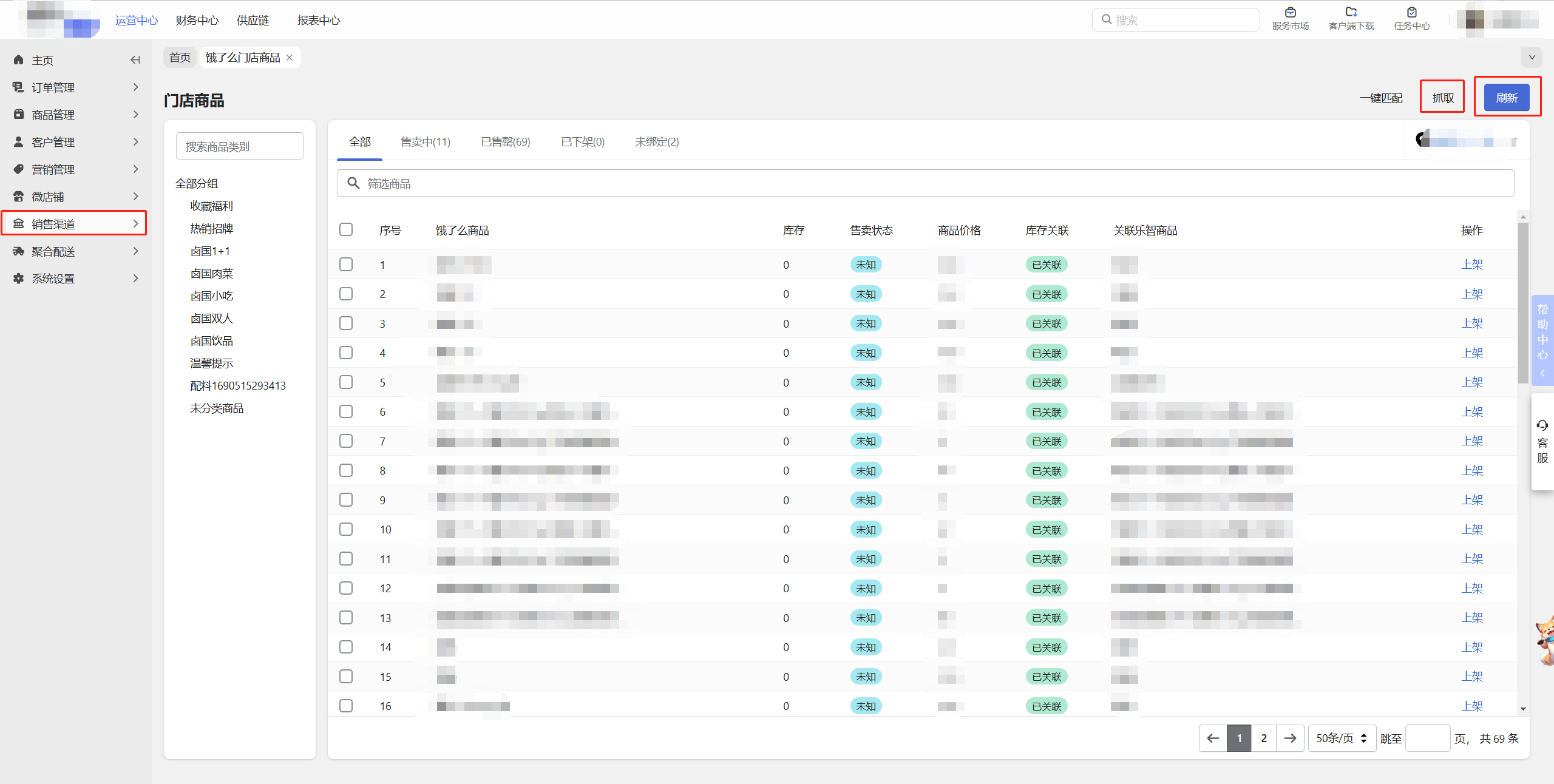Go to next page arrow

1290,738
